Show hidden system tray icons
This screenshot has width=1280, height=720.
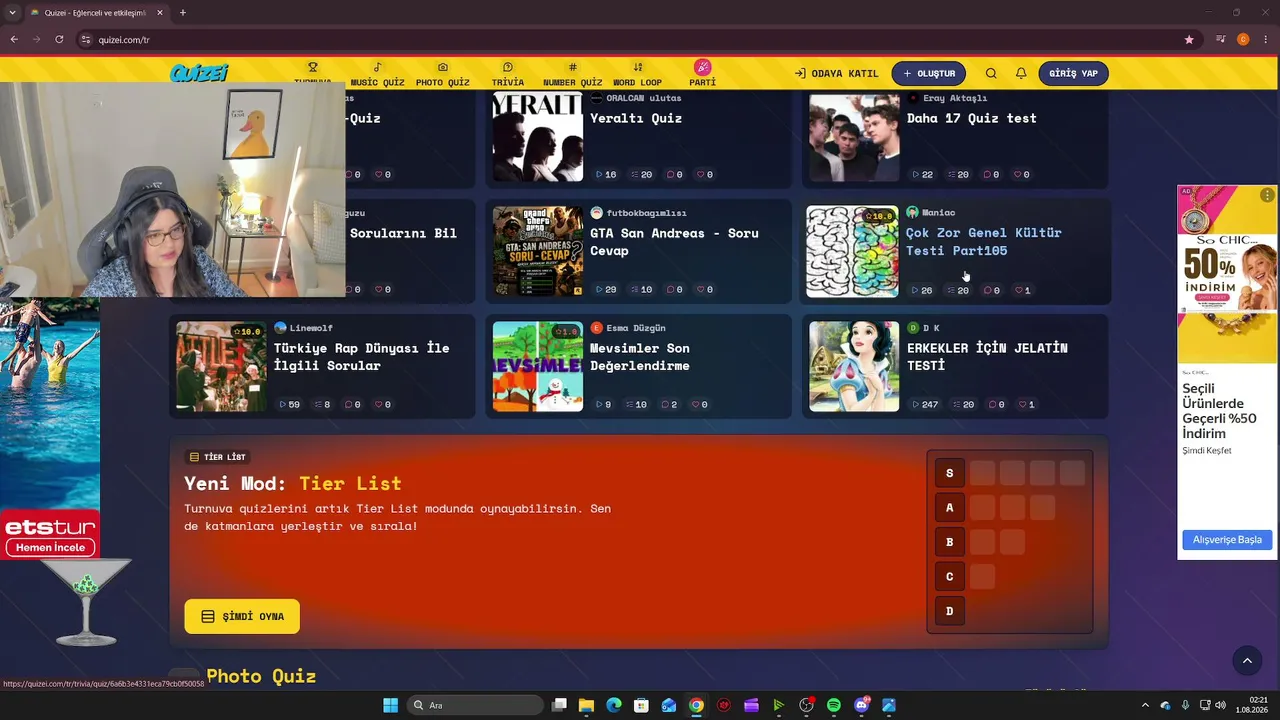(x=1145, y=705)
